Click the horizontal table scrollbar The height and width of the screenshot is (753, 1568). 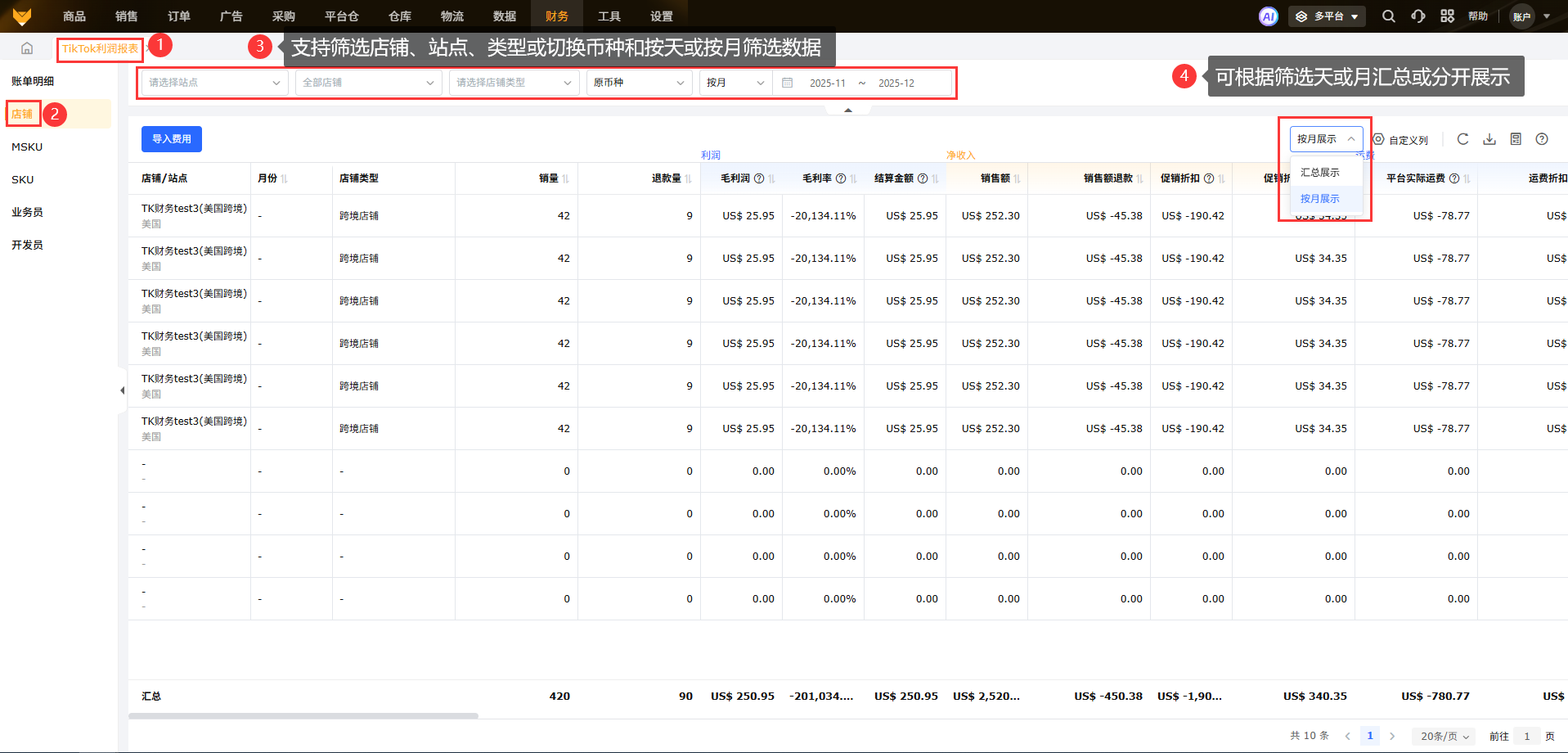point(303,716)
